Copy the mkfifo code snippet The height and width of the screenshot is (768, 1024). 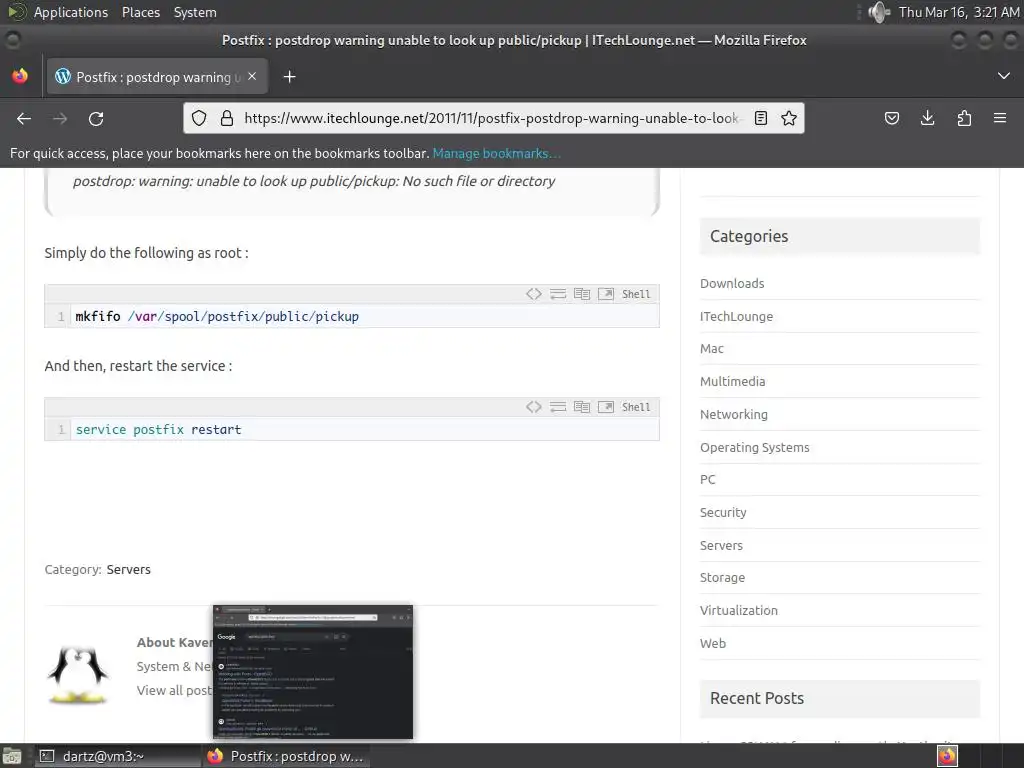[x=582, y=294]
